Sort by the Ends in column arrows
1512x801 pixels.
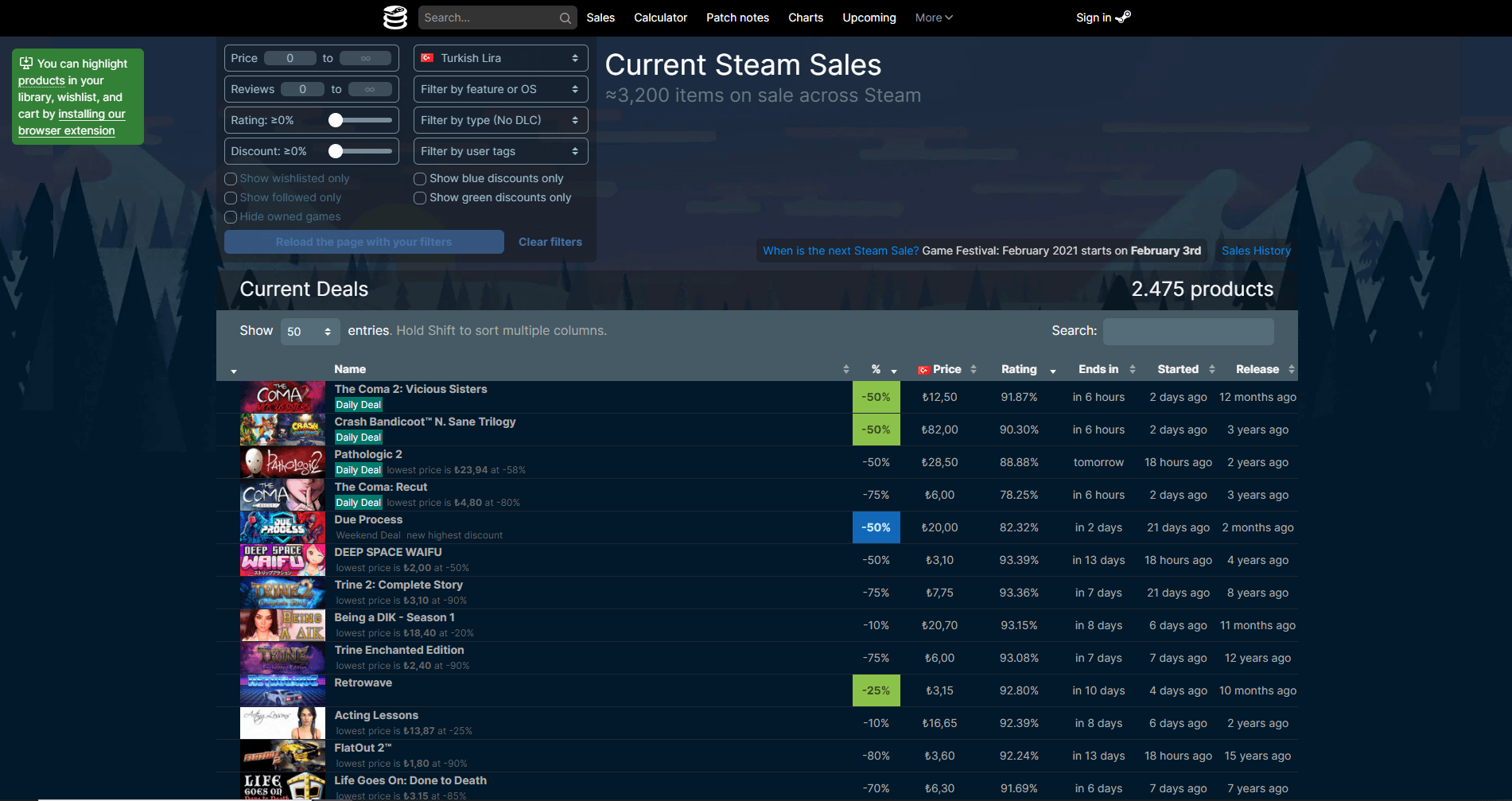tap(1132, 369)
